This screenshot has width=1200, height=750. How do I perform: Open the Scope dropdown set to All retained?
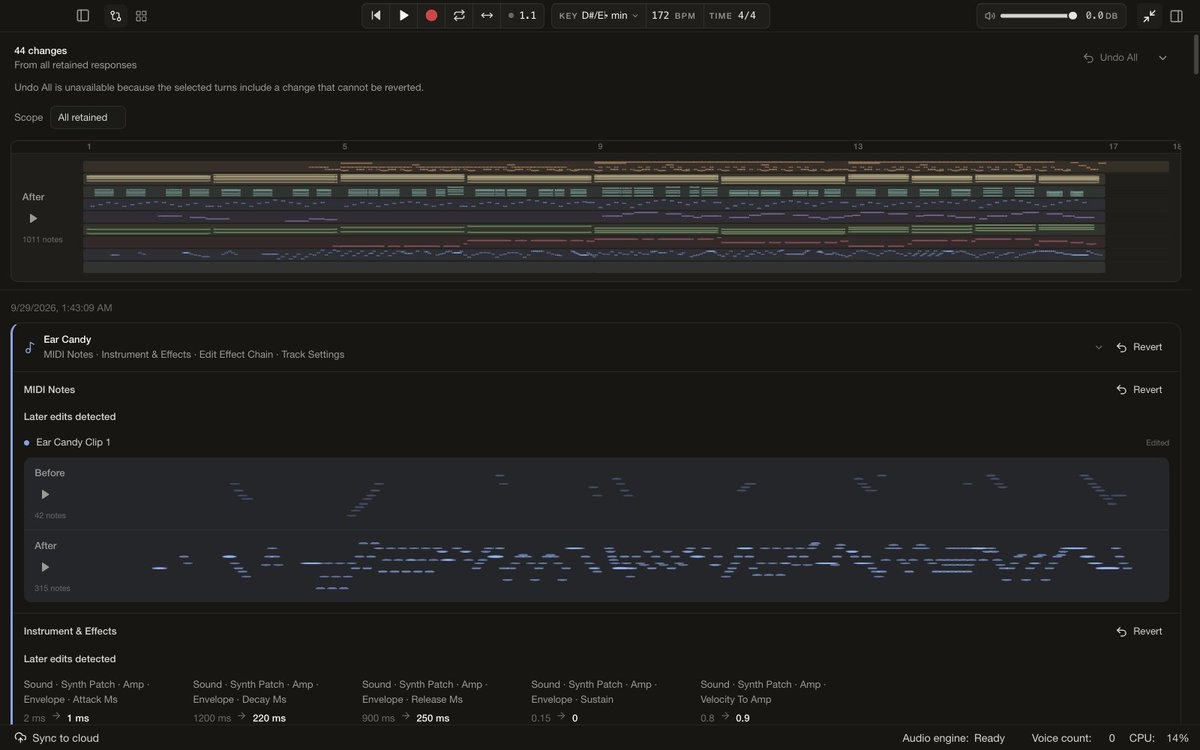(x=88, y=117)
